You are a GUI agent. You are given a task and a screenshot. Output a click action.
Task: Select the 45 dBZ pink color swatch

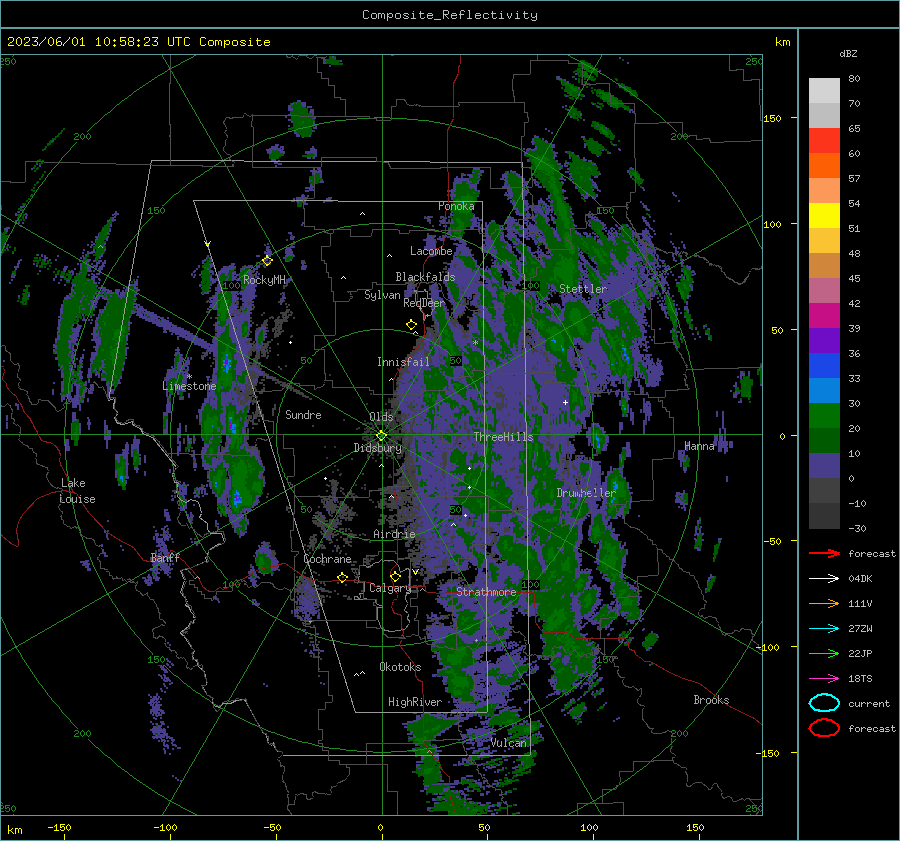[x=824, y=290]
